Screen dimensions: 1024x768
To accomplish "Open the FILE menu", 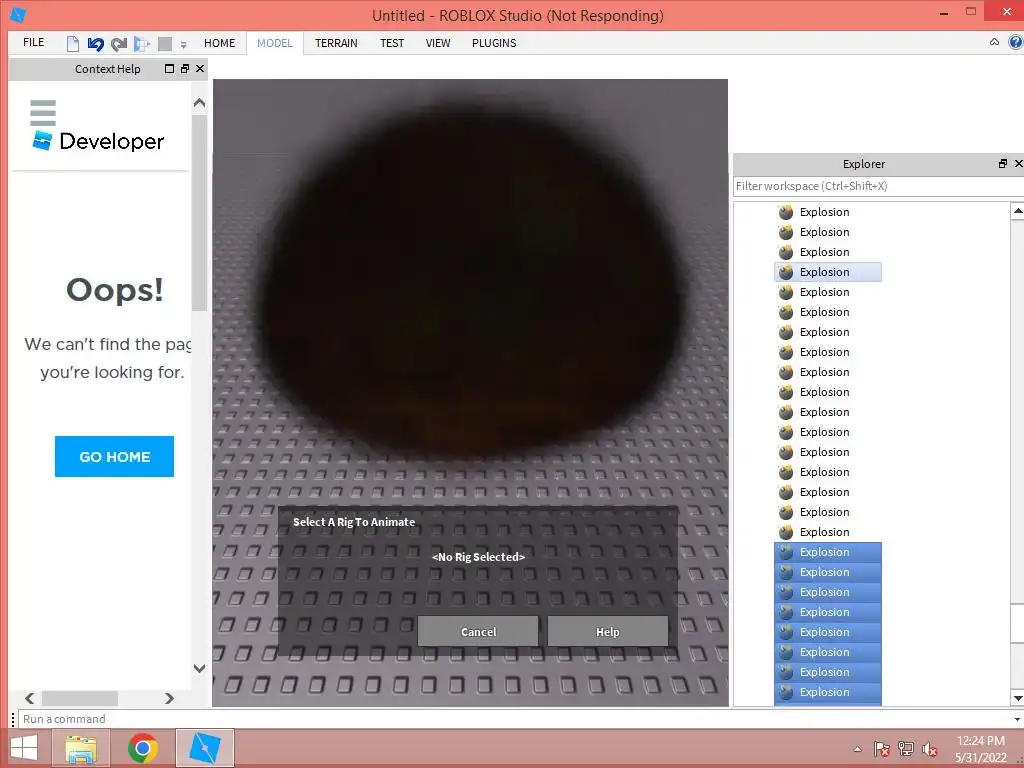I will pyautogui.click(x=33, y=42).
